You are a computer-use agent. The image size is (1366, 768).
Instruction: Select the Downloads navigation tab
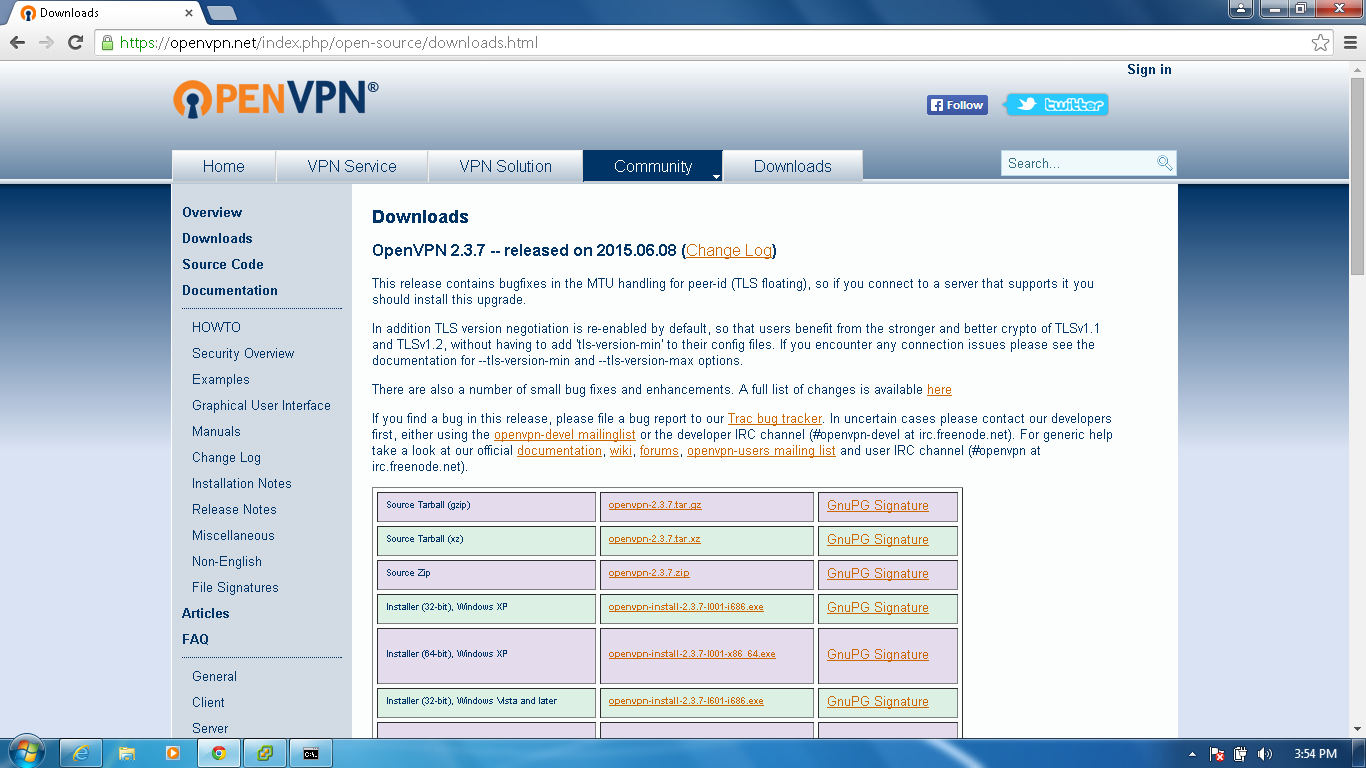[793, 166]
